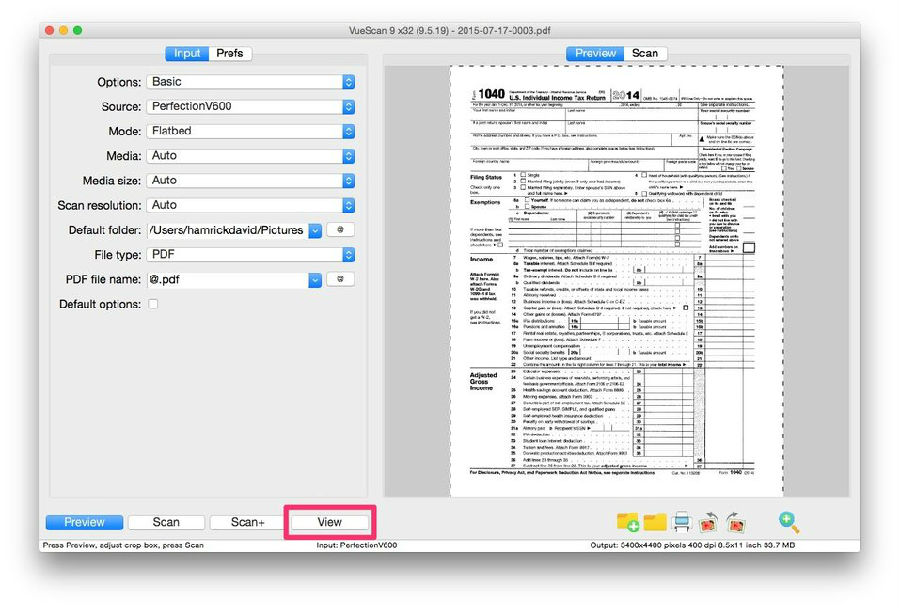900x608 pixels.
Task: Switch to the Scan tab above preview
Action: tap(645, 53)
